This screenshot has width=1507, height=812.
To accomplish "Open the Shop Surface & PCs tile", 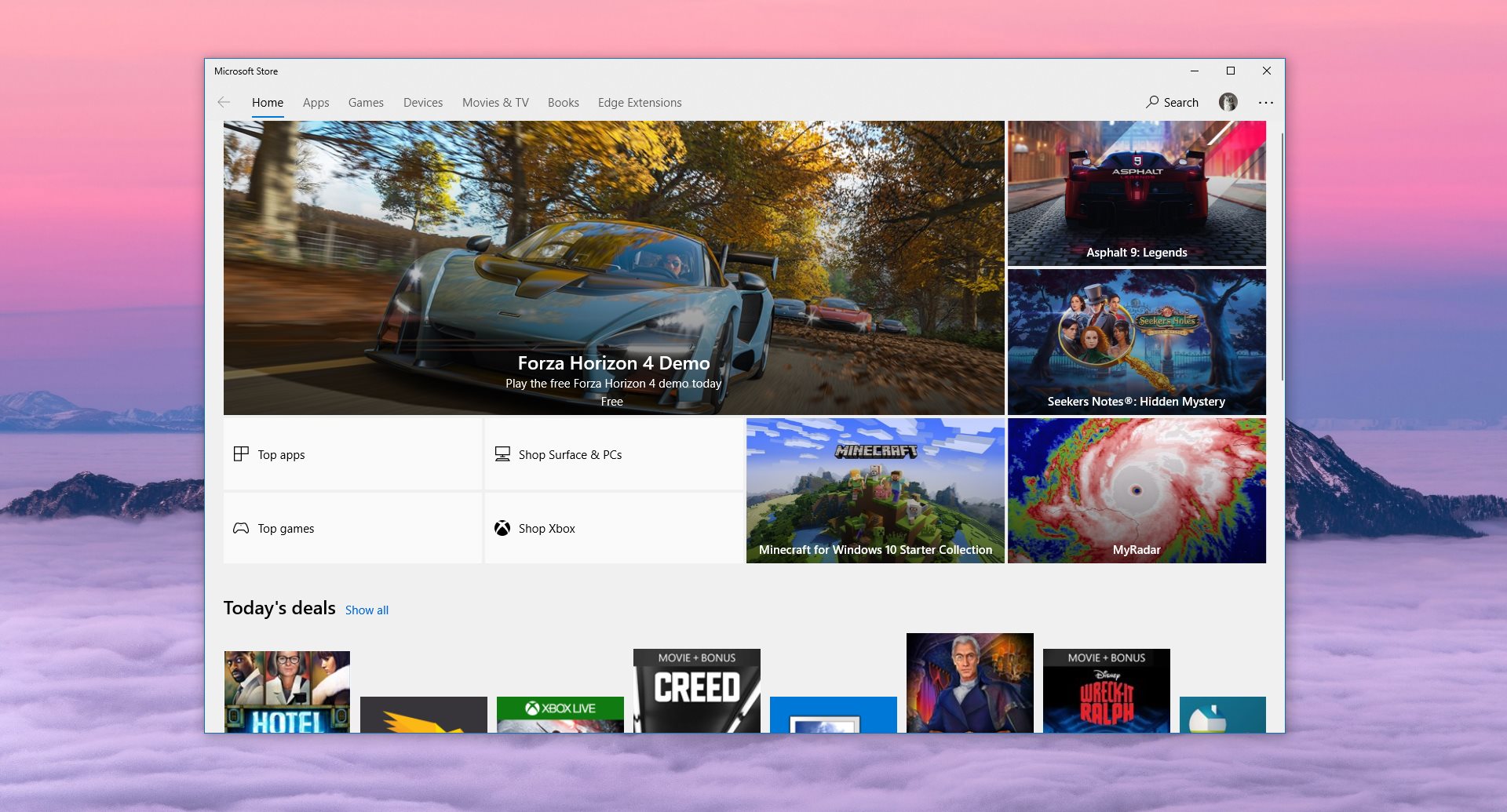I will pyautogui.click(x=614, y=454).
